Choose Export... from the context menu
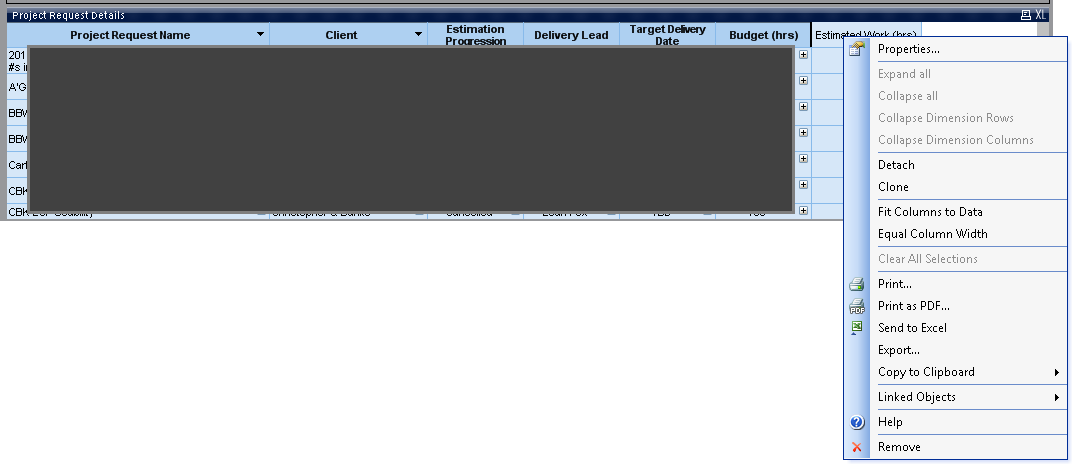 [x=968, y=350]
